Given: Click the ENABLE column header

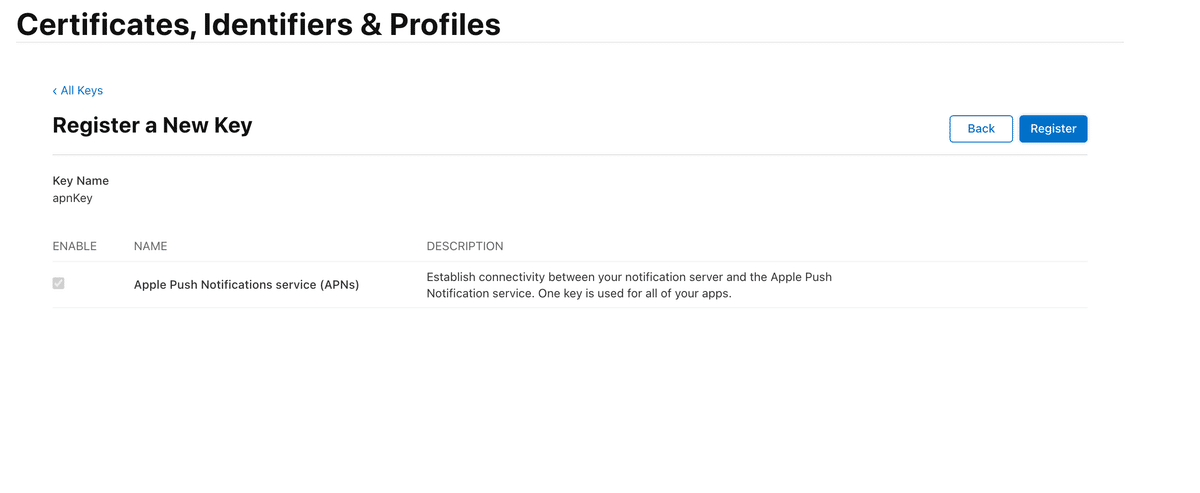Looking at the screenshot, I should click(x=74, y=246).
